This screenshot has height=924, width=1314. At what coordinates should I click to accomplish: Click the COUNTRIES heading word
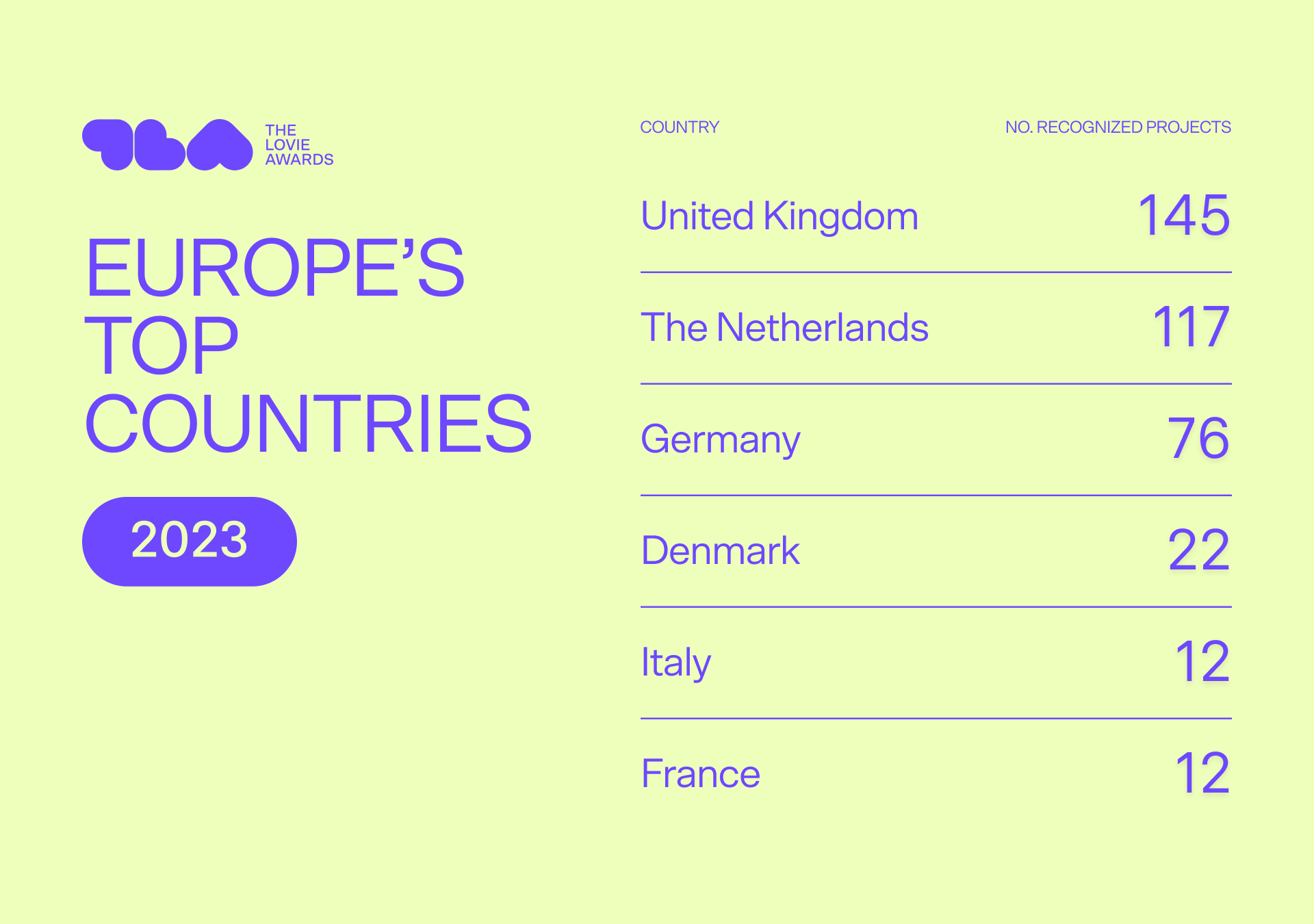pyautogui.click(x=309, y=424)
